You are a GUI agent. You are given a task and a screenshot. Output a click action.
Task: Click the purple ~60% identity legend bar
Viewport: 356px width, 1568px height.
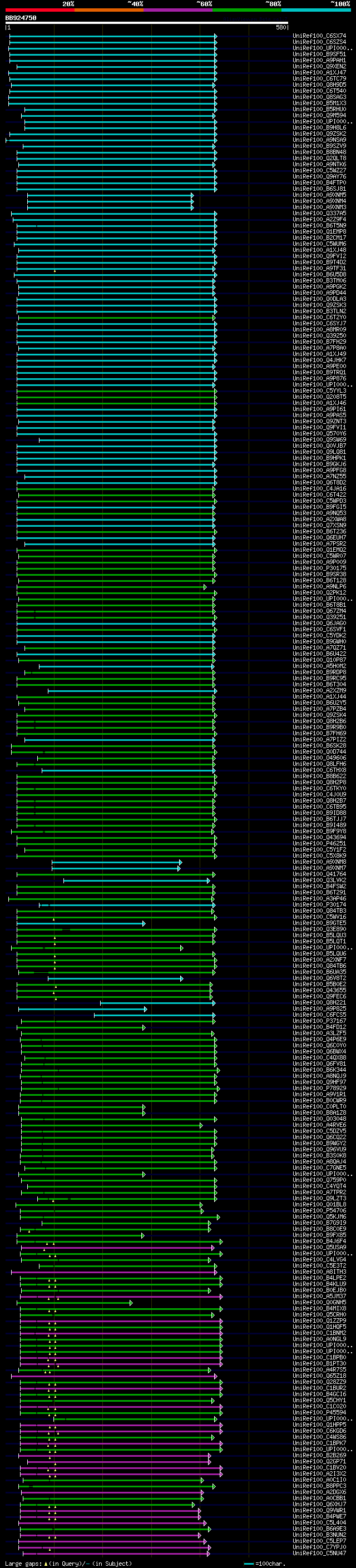tap(179, 10)
